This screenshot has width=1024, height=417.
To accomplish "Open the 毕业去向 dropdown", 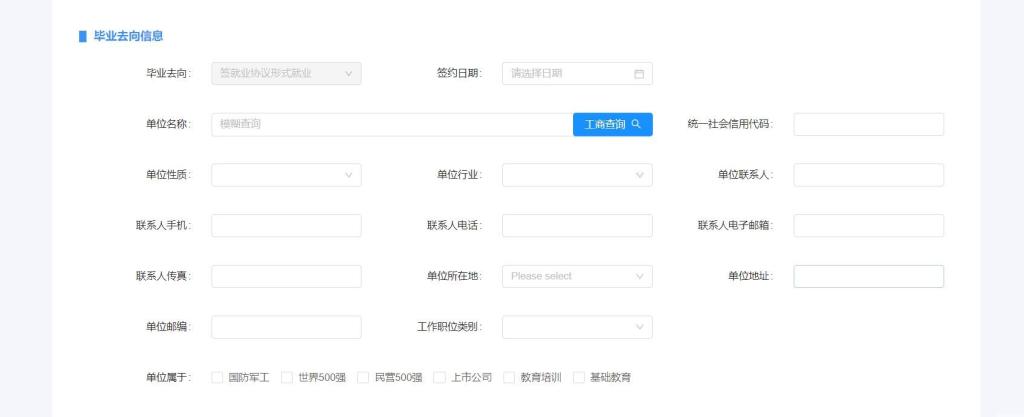I will 286,73.
